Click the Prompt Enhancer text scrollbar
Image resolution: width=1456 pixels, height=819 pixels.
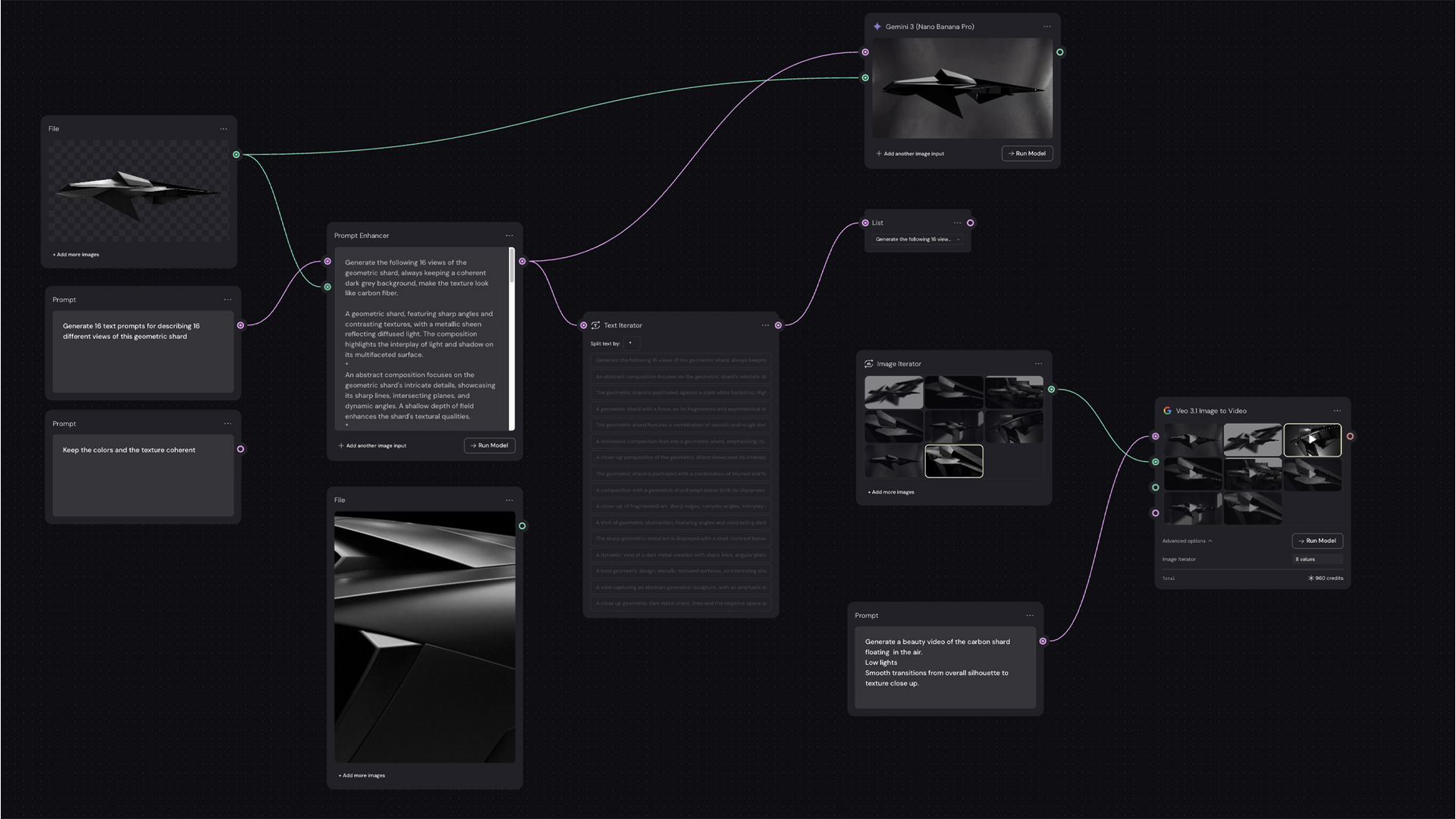512,267
